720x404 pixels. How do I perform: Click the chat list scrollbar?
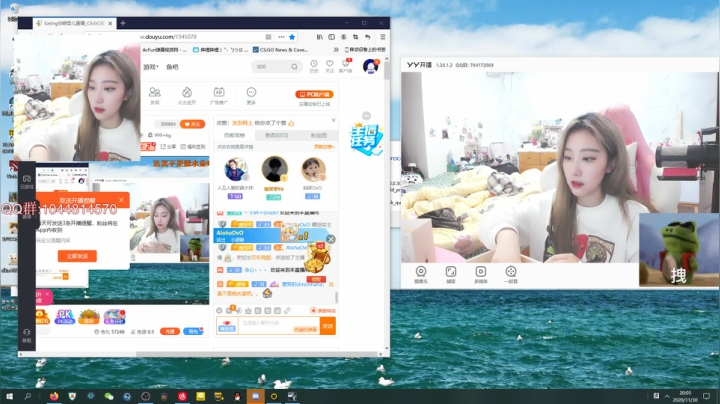(337, 297)
